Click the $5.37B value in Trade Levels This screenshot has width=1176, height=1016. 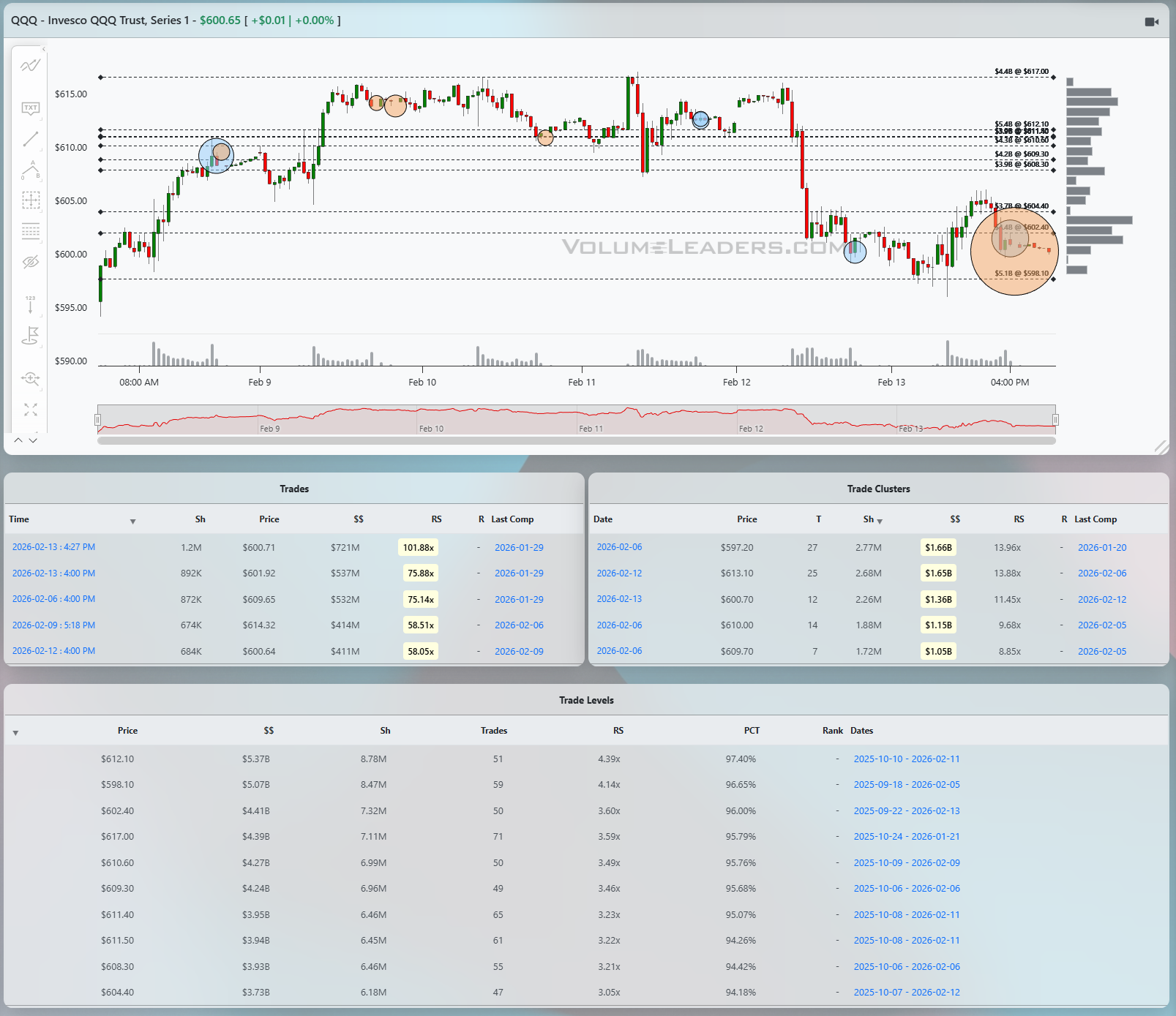tap(256, 759)
